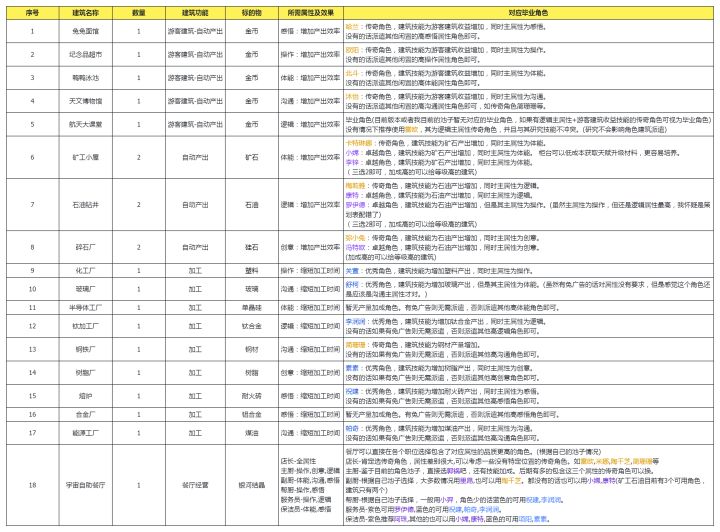The width and height of the screenshot is (720, 532).
Task: Click the 矿石 product cell
Action: (x=252, y=157)
